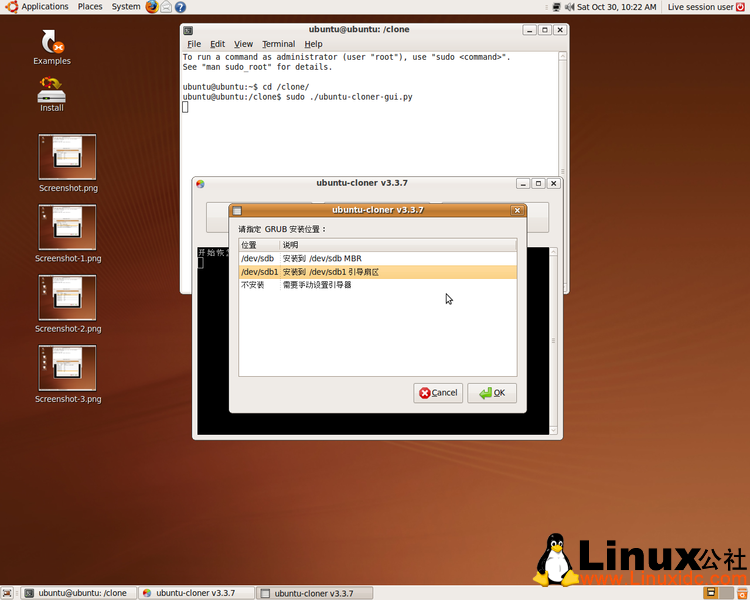Minimize the ubuntu-cloner main window
Viewport: 750px width, 600px height.
(x=523, y=184)
